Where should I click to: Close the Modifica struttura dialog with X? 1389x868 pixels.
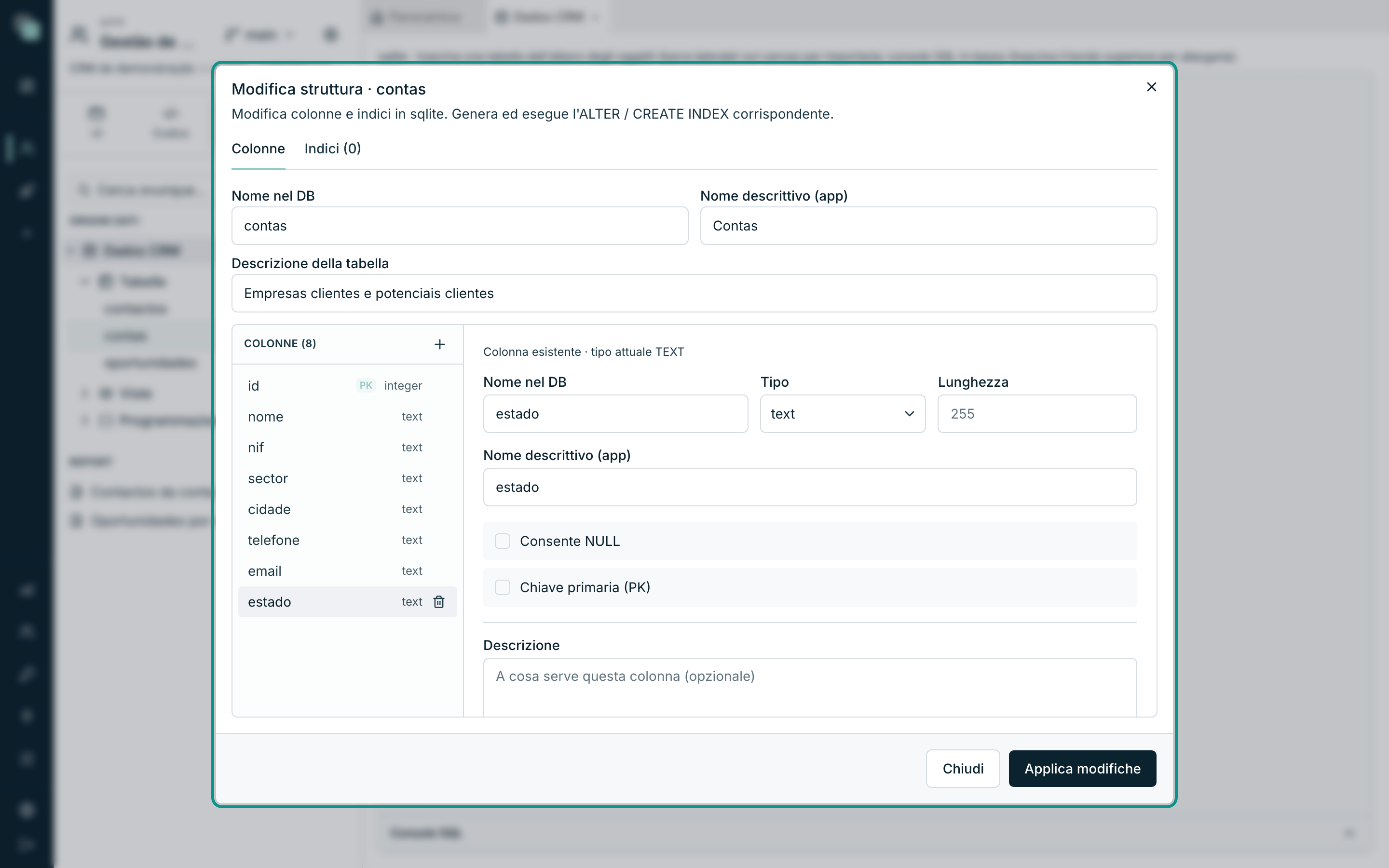click(1151, 87)
